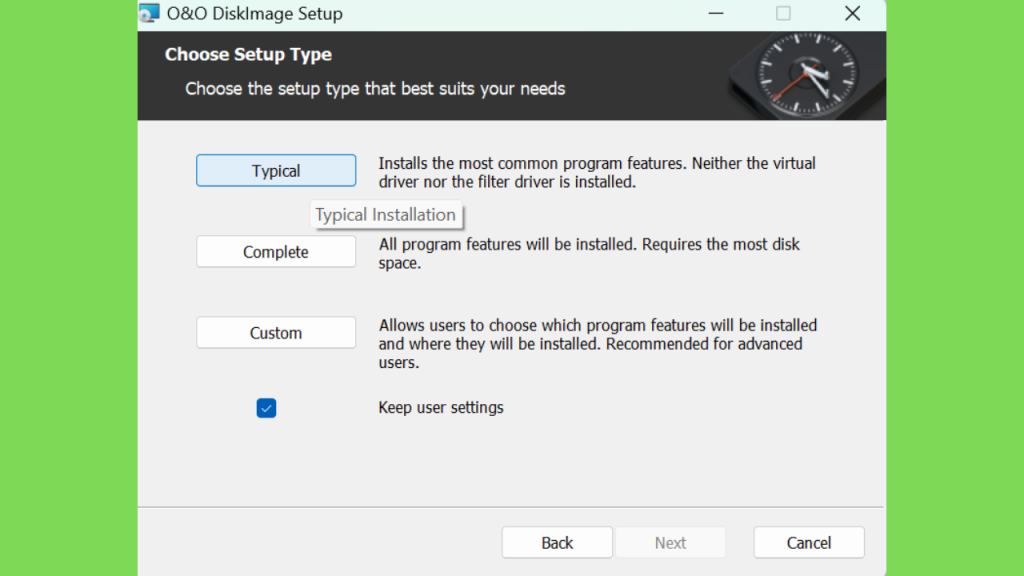Image resolution: width=1024 pixels, height=576 pixels.
Task: Click the clock graphic in the header banner
Action: coord(807,75)
